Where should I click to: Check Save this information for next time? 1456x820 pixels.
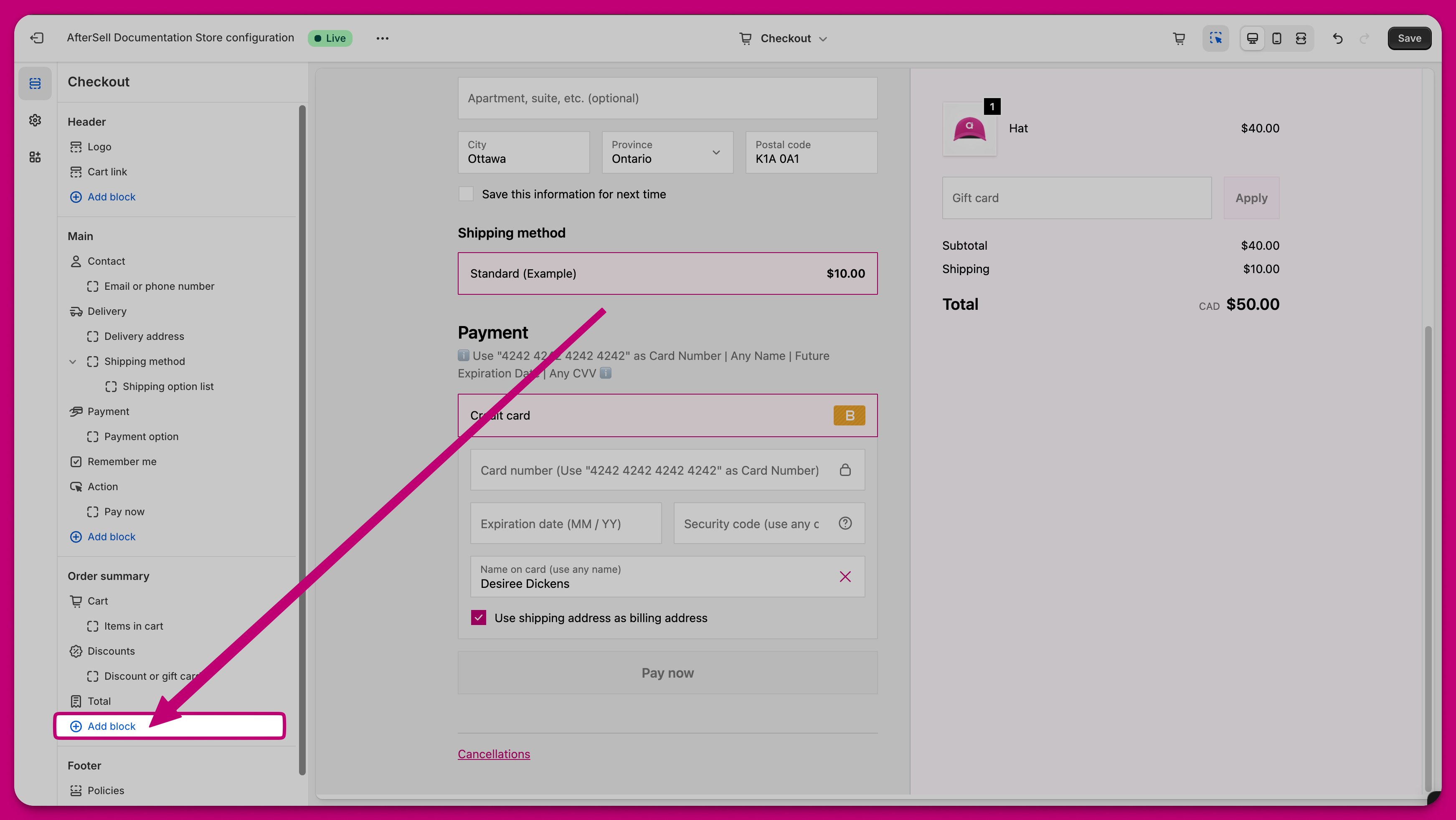(x=466, y=195)
